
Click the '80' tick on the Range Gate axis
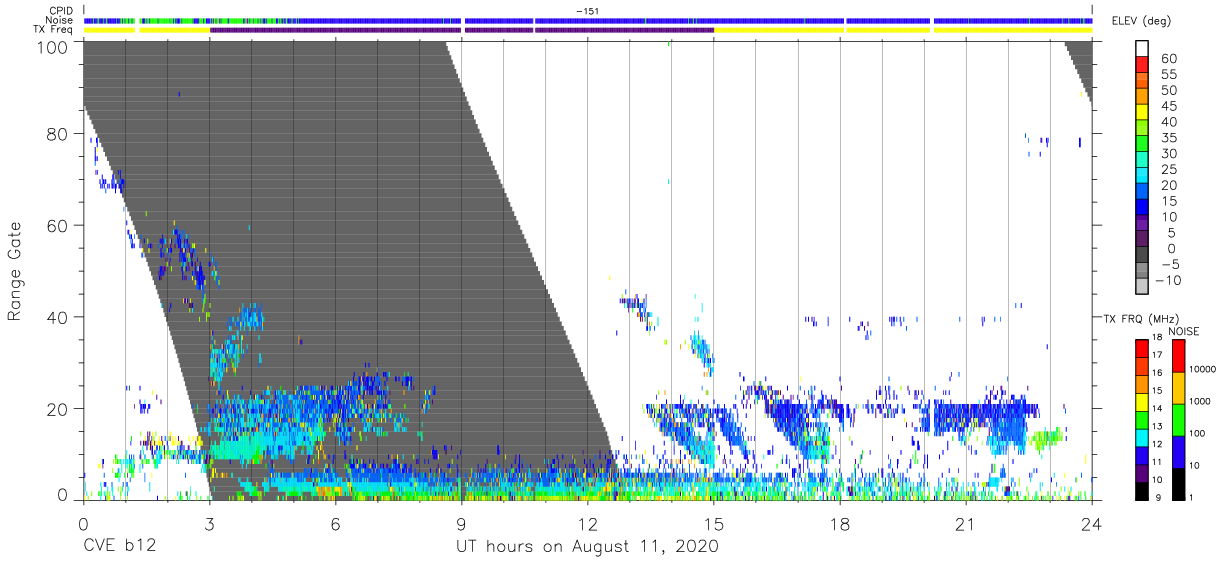coord(59,134)
